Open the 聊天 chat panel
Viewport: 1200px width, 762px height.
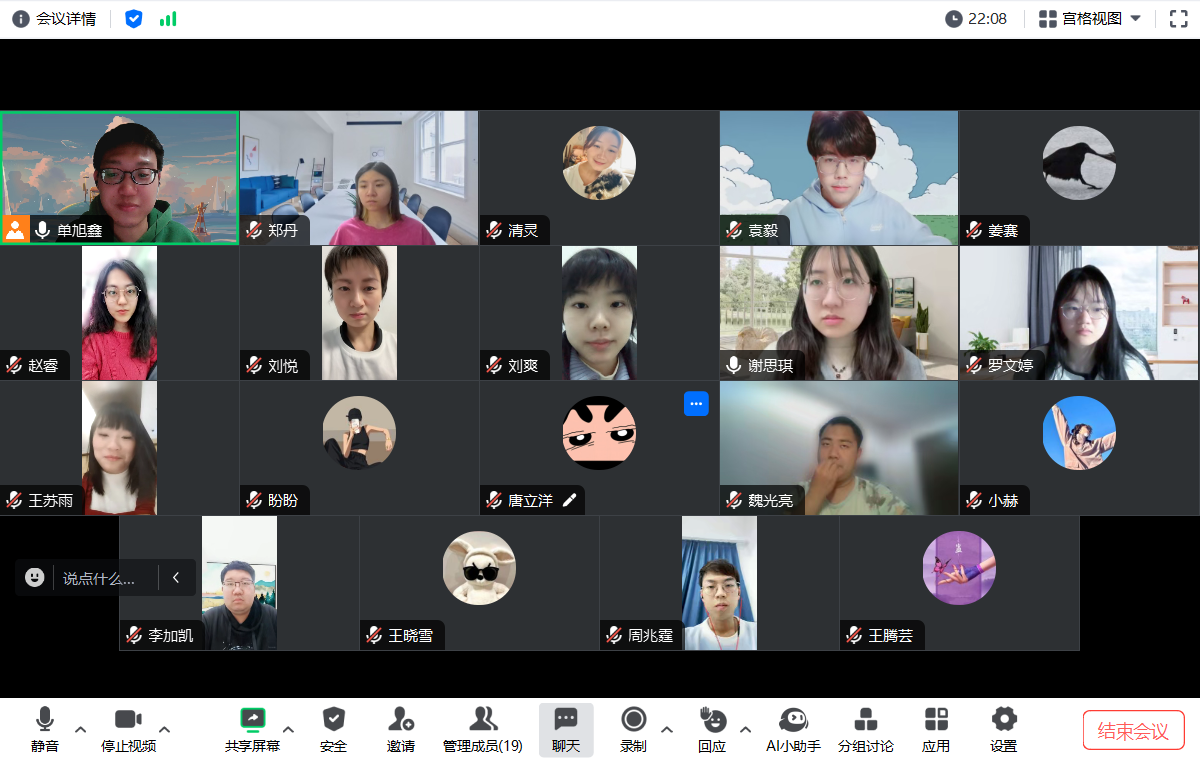[x=566, y=729]
